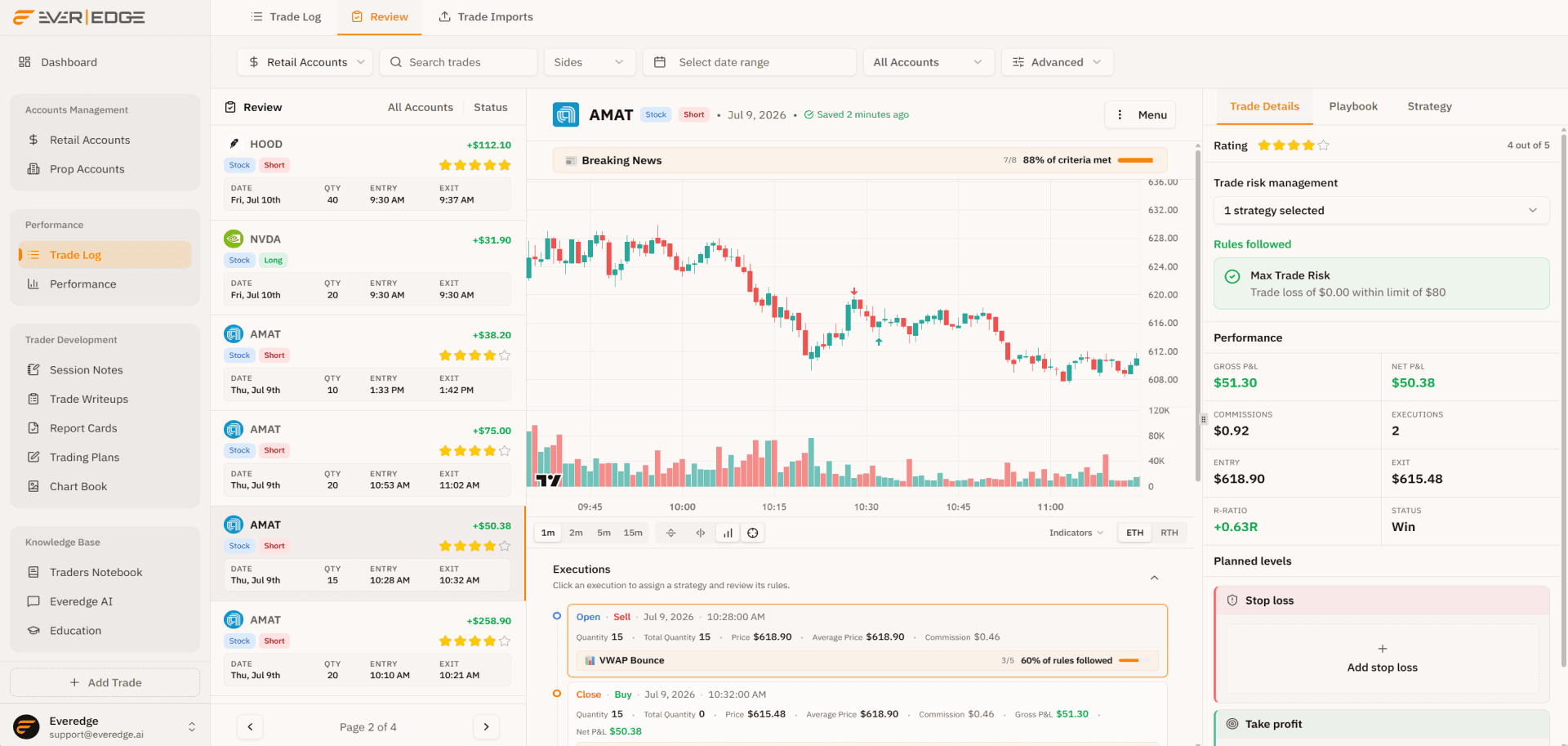Viewport: 1568px width, 746px height.
Task: Switch to the Review tab
Action: [x=380, y=17]
